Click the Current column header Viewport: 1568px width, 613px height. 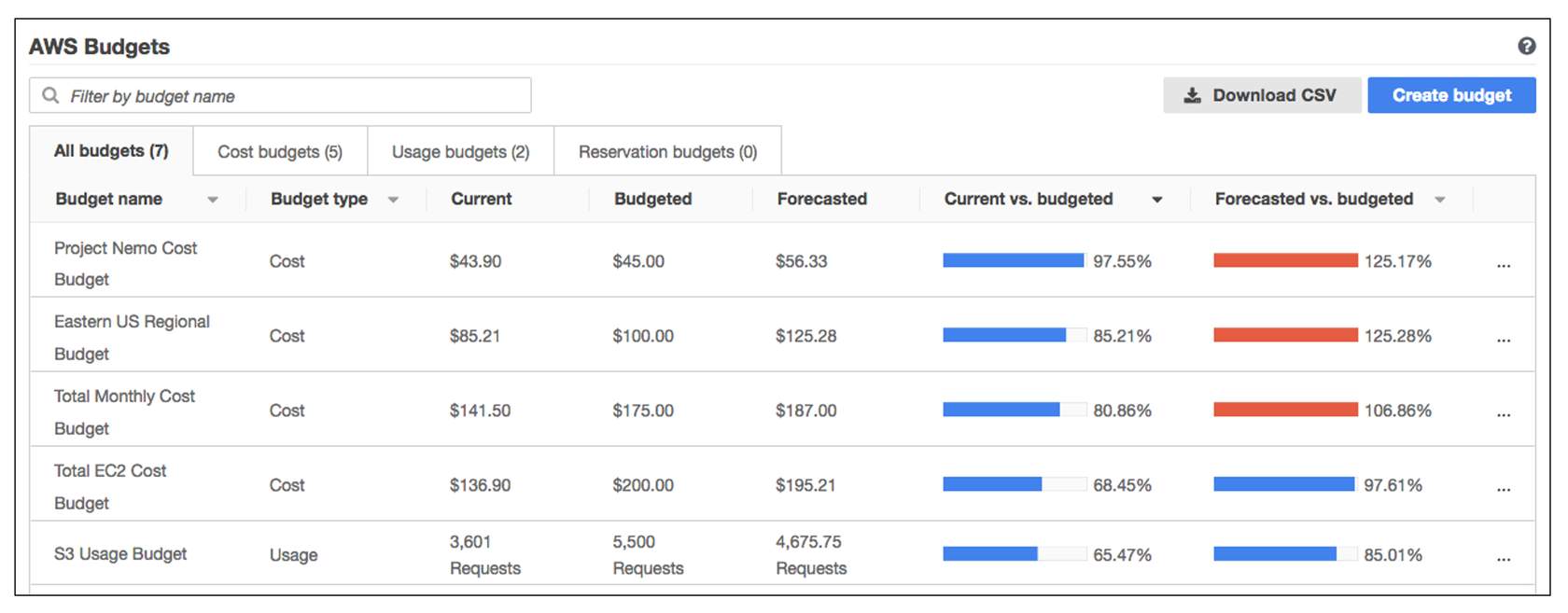[x=482, y=199]
